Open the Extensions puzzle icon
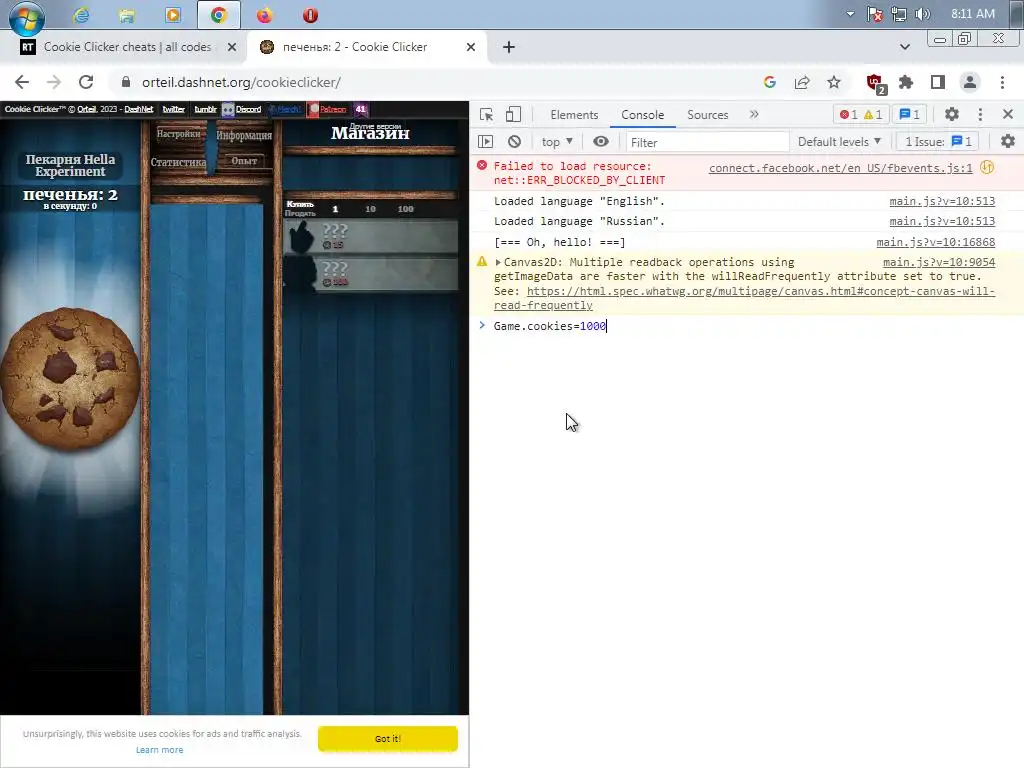1024x768 pixels. pos(906,82)
